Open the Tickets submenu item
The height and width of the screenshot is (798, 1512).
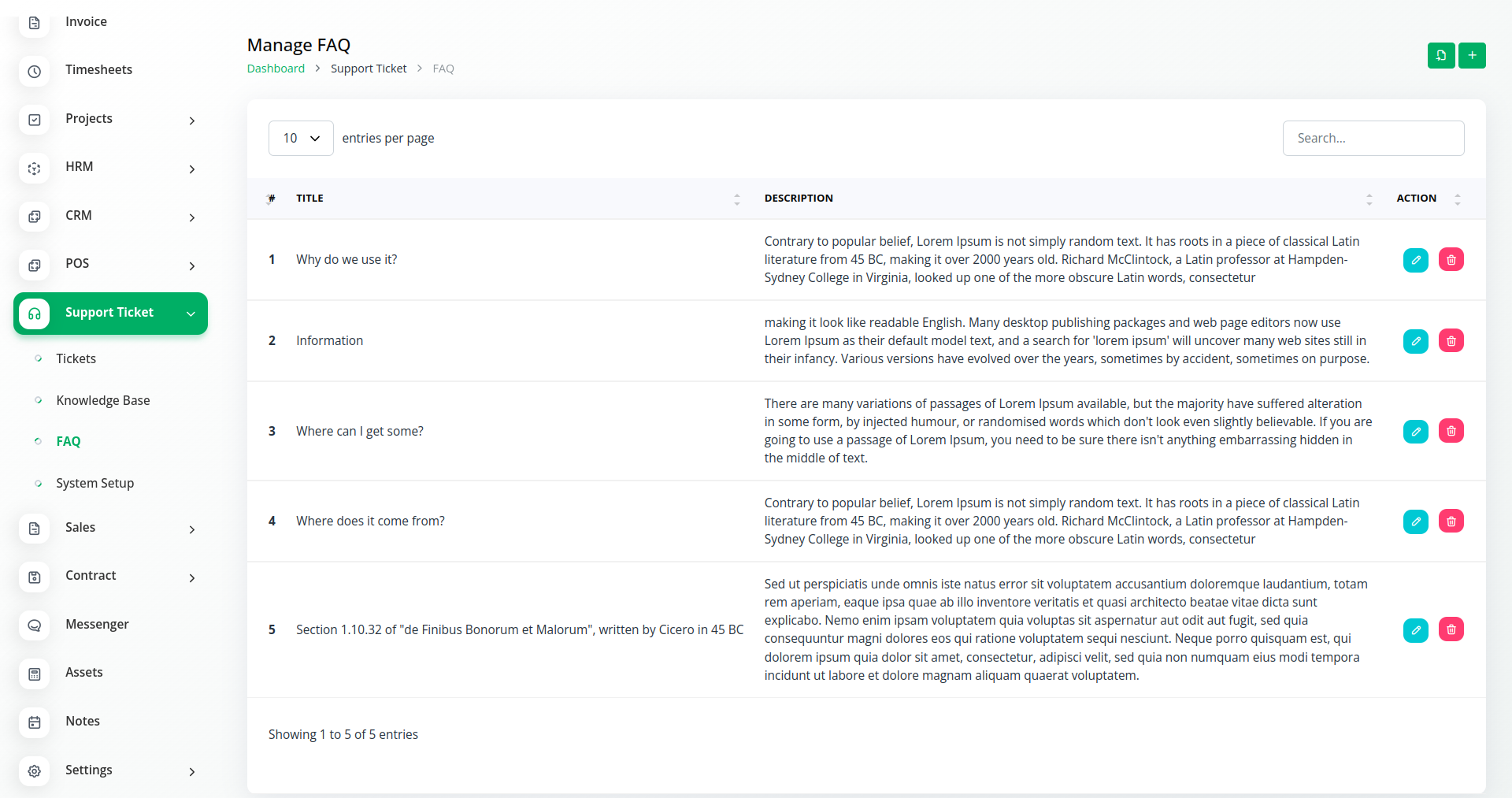[76, 359]
